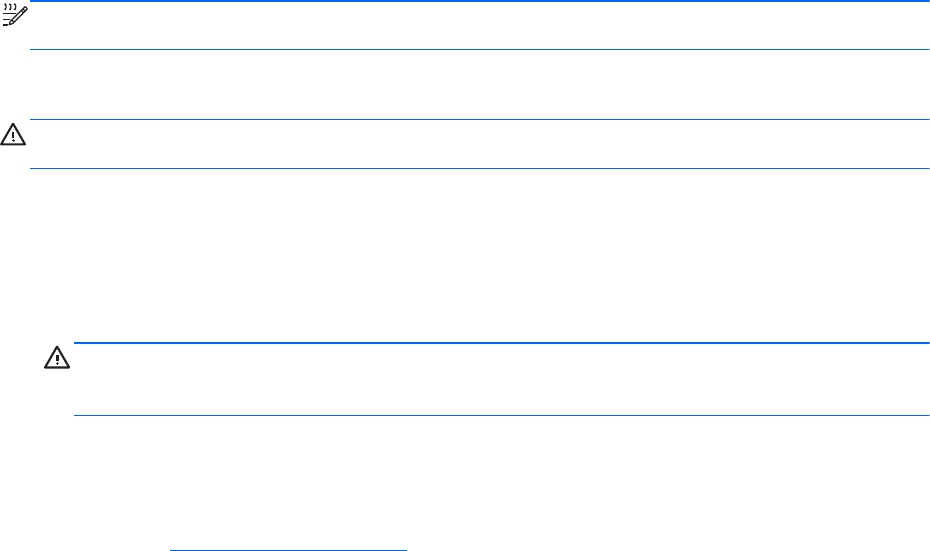Screen dimensions: 930x551
Task: Click the blue rule below the note
Action: click(x=480, y=49)
